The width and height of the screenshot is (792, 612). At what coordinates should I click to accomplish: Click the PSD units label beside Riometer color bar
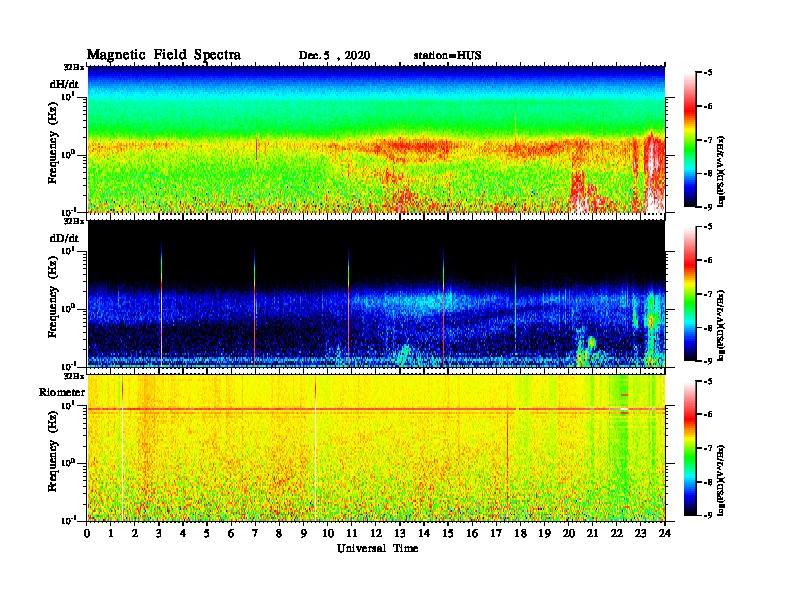coord(721,480)
